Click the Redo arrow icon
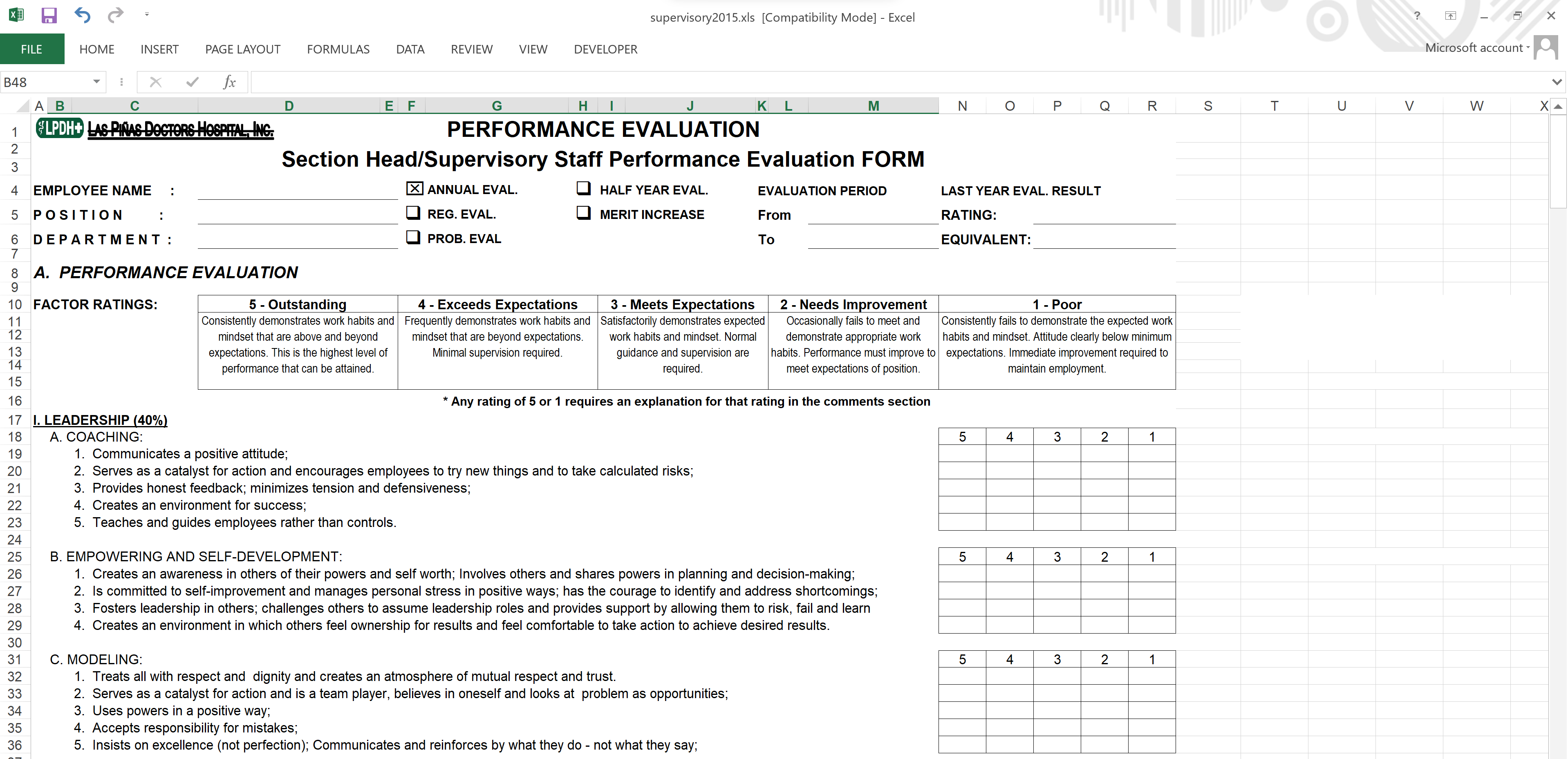The height and width of the screenshot is (759, 1568). (115, 15)
